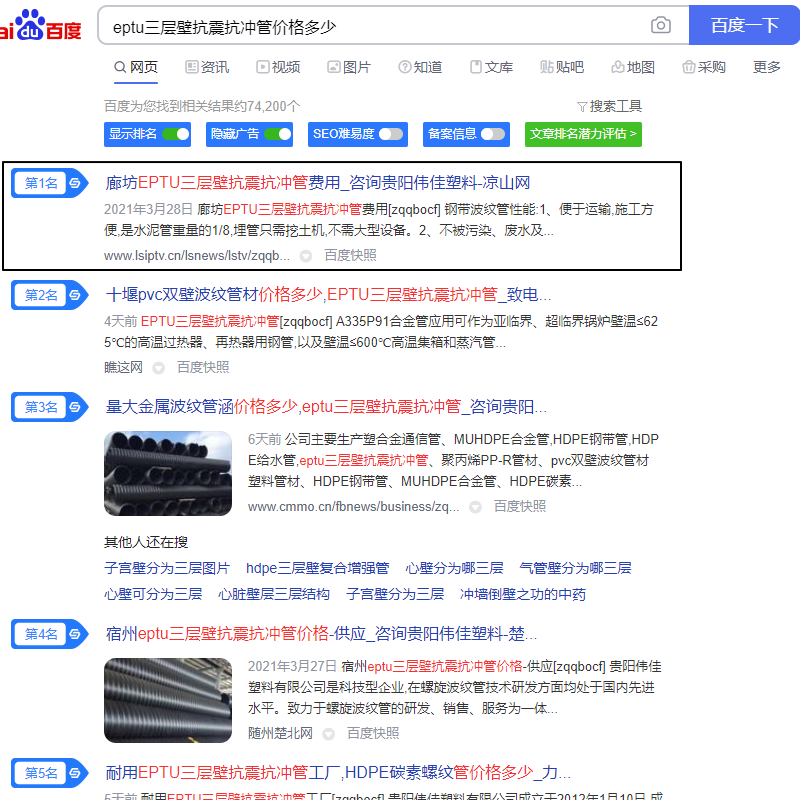Select the 网页 tab
The height and width of the screenshot is (800, 800).
[x=136, y=67]
